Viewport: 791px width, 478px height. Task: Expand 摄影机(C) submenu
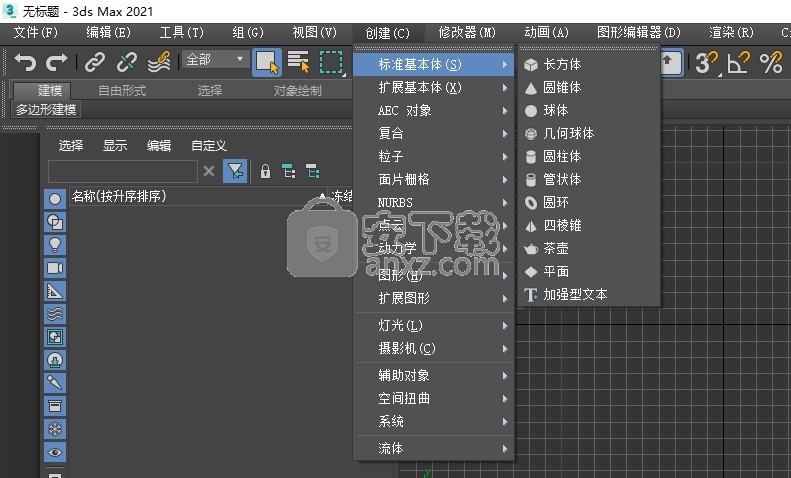(433, 348)
